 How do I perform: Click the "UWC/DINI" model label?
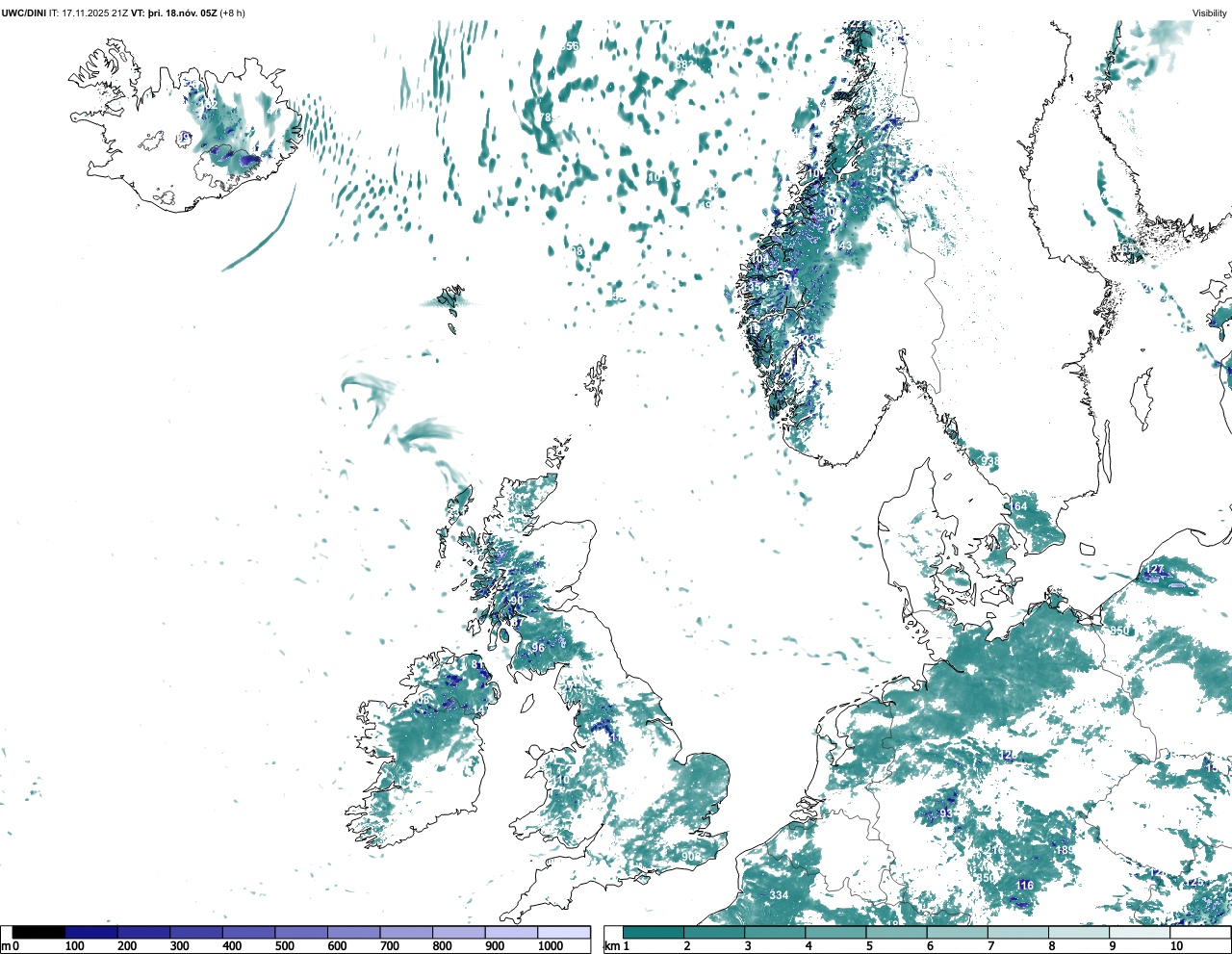click(x=24, y=13)
